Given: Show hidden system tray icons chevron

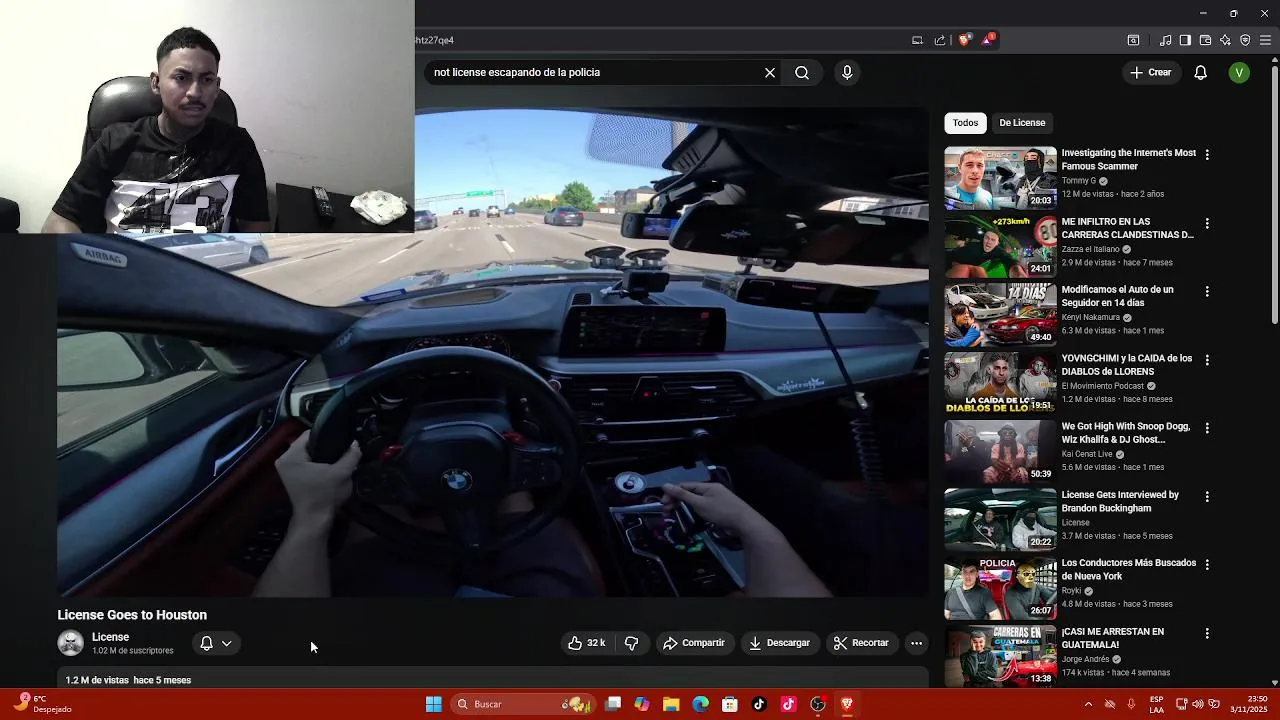Looking at the screenshot, I should (x=1088, y=704).
